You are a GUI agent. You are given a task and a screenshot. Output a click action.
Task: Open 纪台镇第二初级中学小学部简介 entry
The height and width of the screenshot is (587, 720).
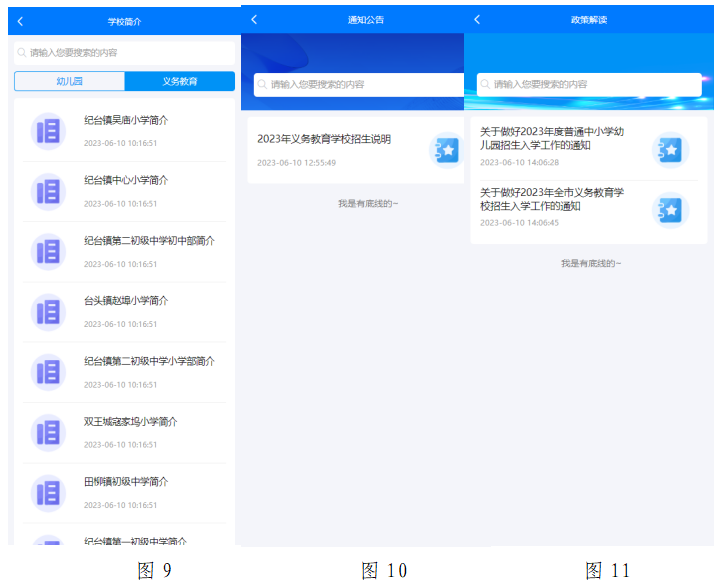[149, 361]
